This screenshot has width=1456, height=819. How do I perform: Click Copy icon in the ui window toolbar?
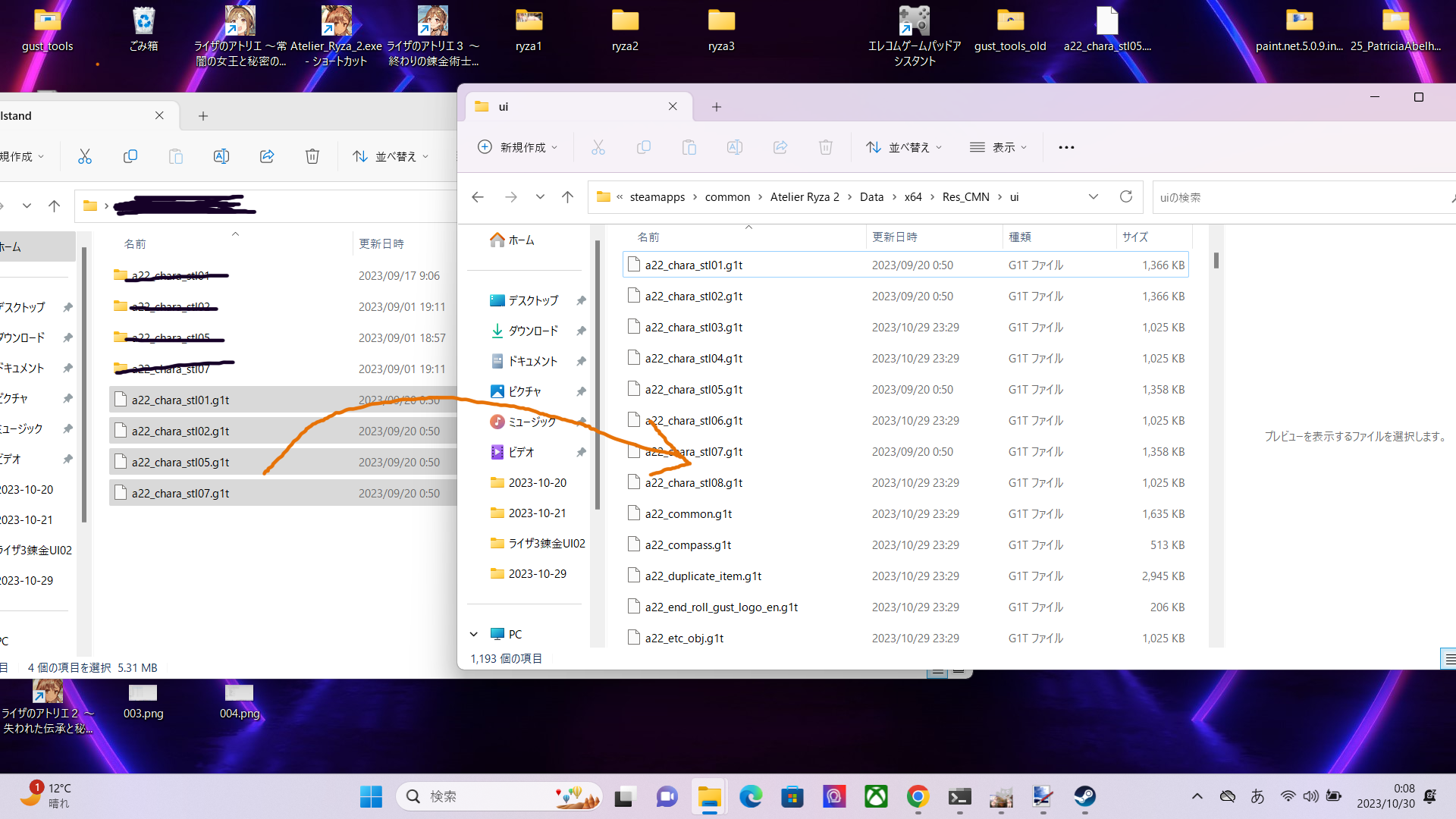coord(644,147)
